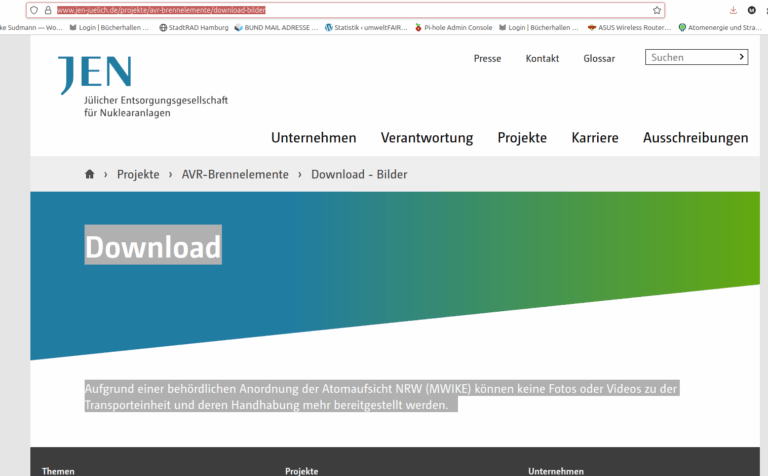This screenshot has width=768, height=476.
Task: Open the first Login Bücherhallen bookmark
Action: click(109, 27)
